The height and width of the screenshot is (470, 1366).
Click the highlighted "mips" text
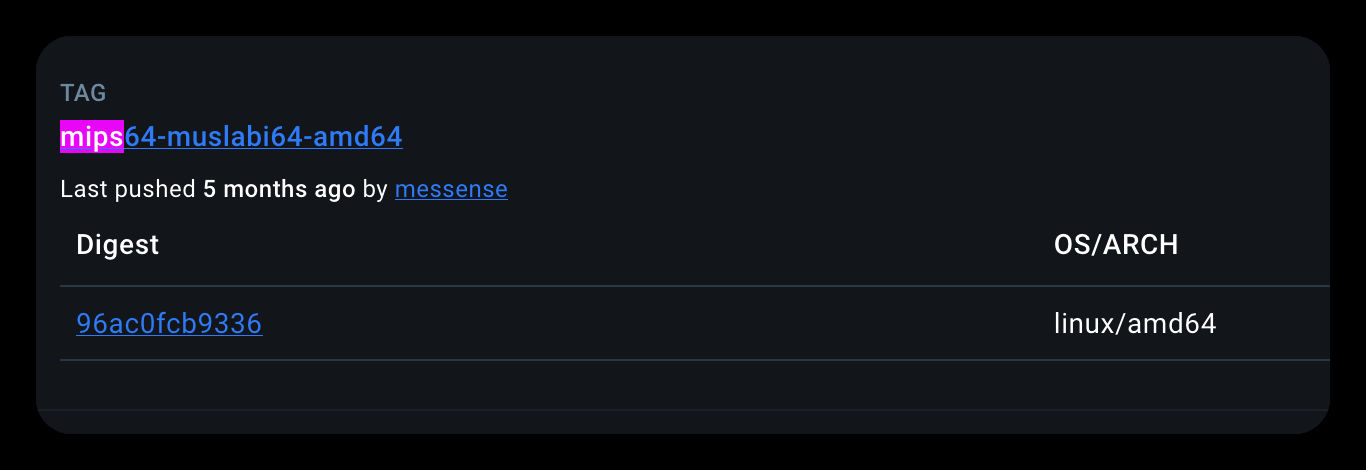coord(92,137)
